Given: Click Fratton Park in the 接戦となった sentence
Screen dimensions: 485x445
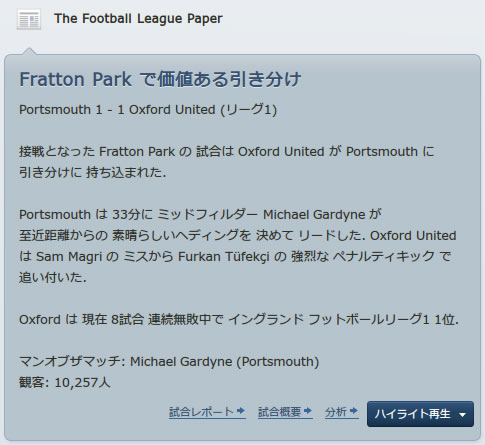Looking at the screenshot, I should point(137,152).
